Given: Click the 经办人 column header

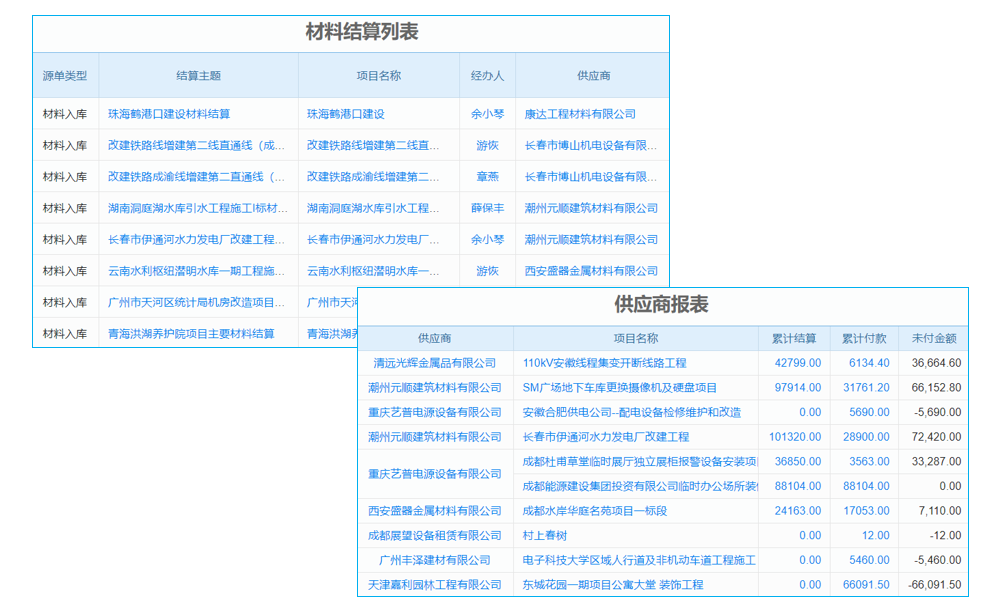Looking at the screenshot, I should 487,75.
